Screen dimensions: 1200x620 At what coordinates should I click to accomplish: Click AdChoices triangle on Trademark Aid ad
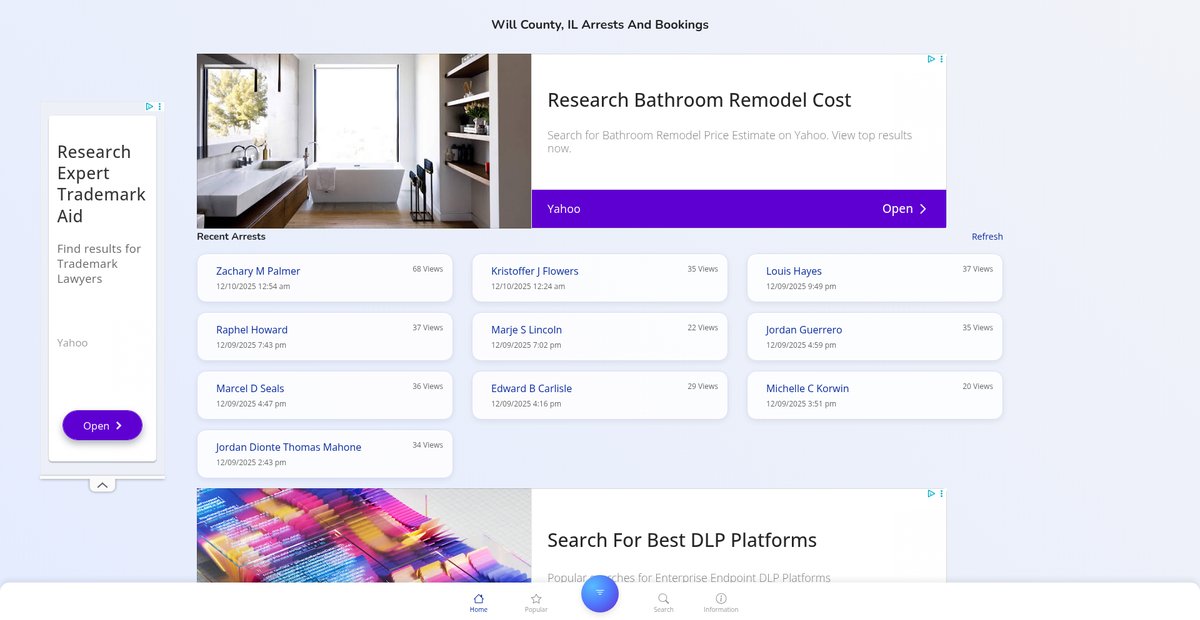149,106
